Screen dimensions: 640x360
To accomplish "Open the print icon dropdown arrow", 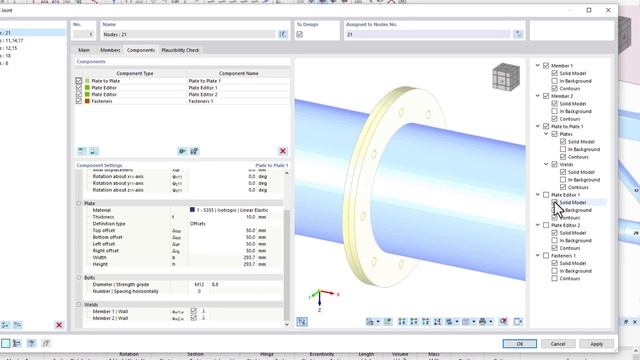I will [x=490, y=322].
